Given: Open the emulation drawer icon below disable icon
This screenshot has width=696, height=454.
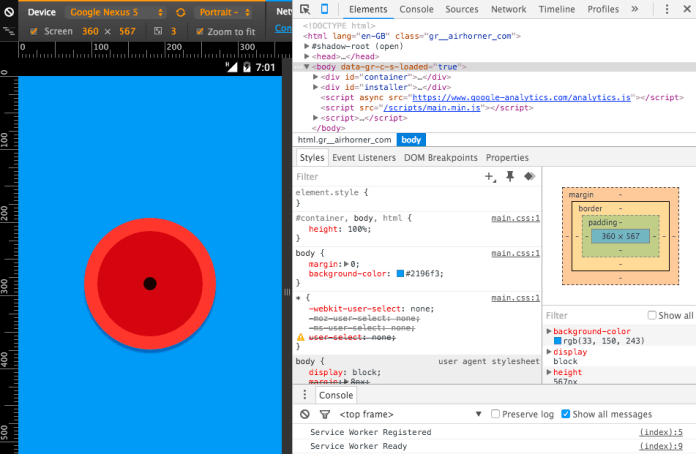Looking at the screenshot, I should tap(8, 31).
